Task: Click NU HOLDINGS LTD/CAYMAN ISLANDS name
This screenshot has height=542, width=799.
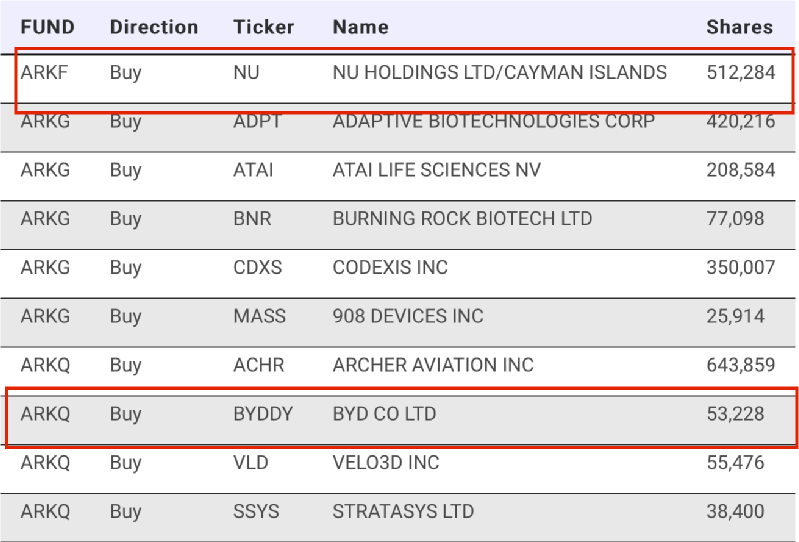Action: click(x=499, y=72)
